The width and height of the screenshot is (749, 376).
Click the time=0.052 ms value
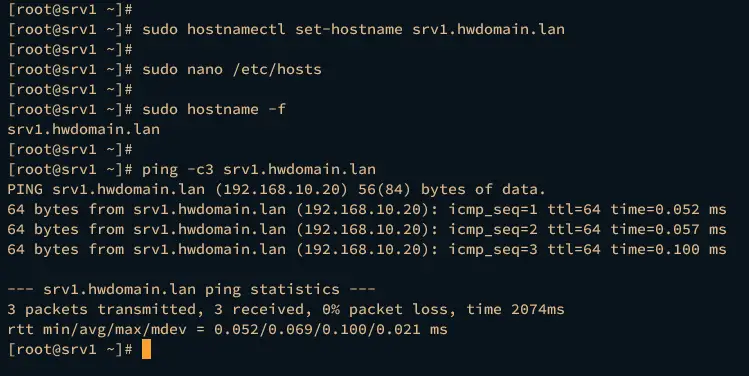point(668,210)
